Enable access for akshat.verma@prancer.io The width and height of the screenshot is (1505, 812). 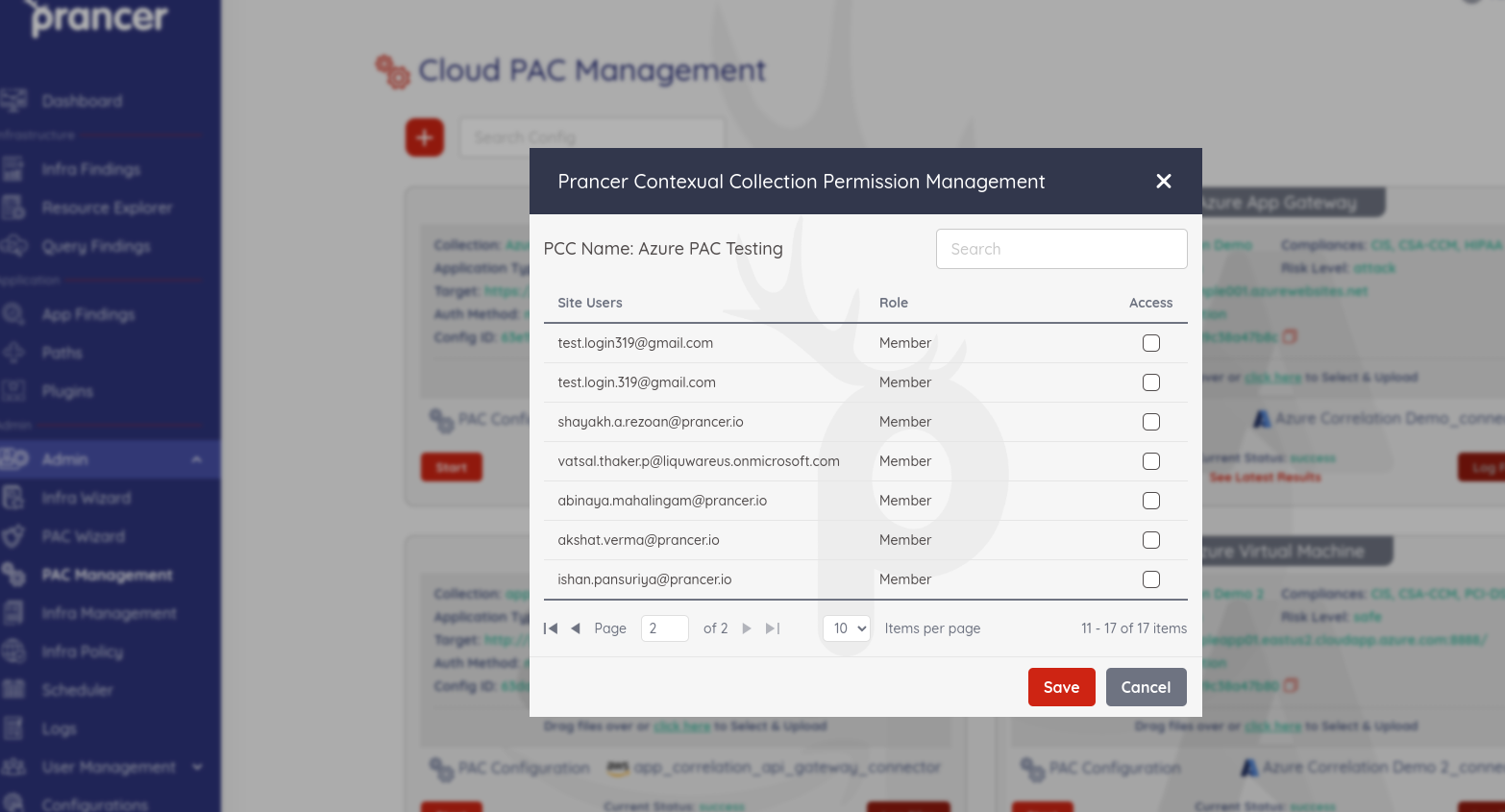1151,540
